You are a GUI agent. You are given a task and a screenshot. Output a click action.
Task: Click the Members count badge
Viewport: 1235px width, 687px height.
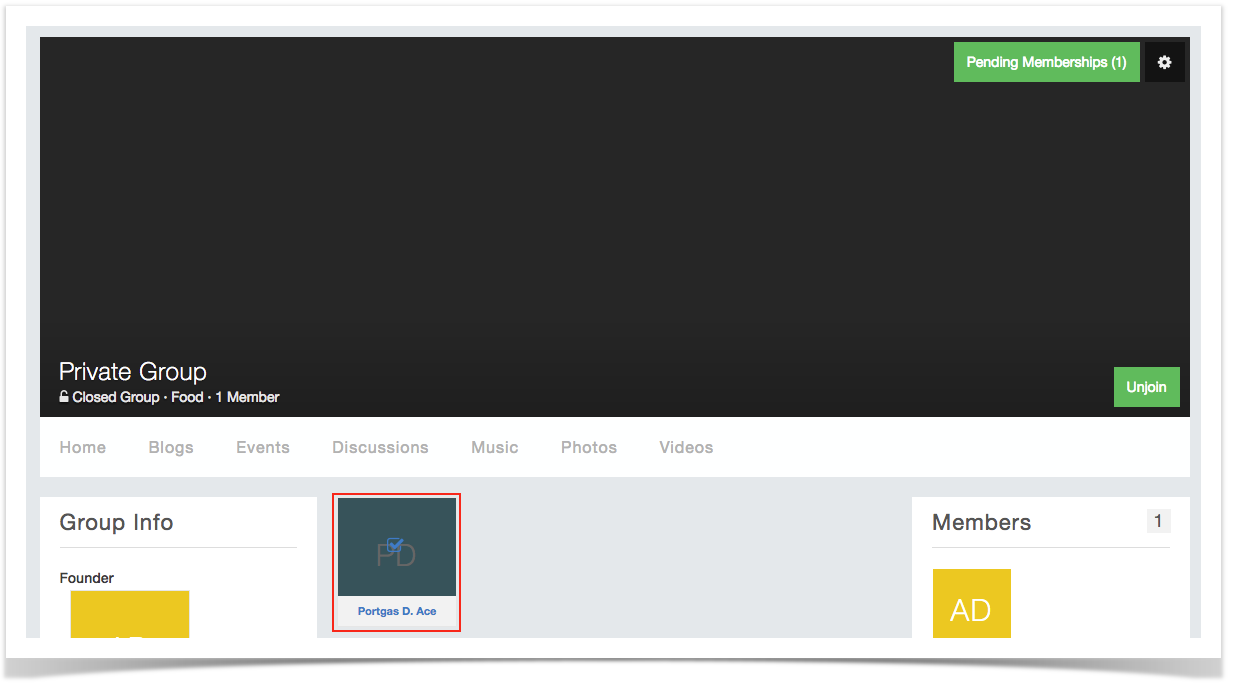tap(1158, 521)
